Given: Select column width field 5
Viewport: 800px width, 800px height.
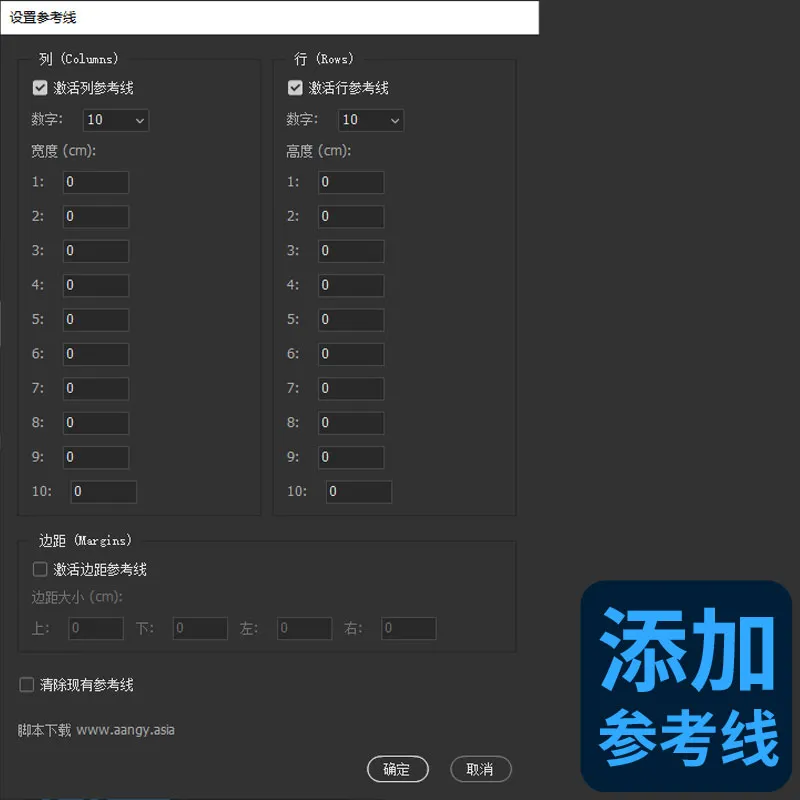Looking at the screenshot, I should point(95,319).
